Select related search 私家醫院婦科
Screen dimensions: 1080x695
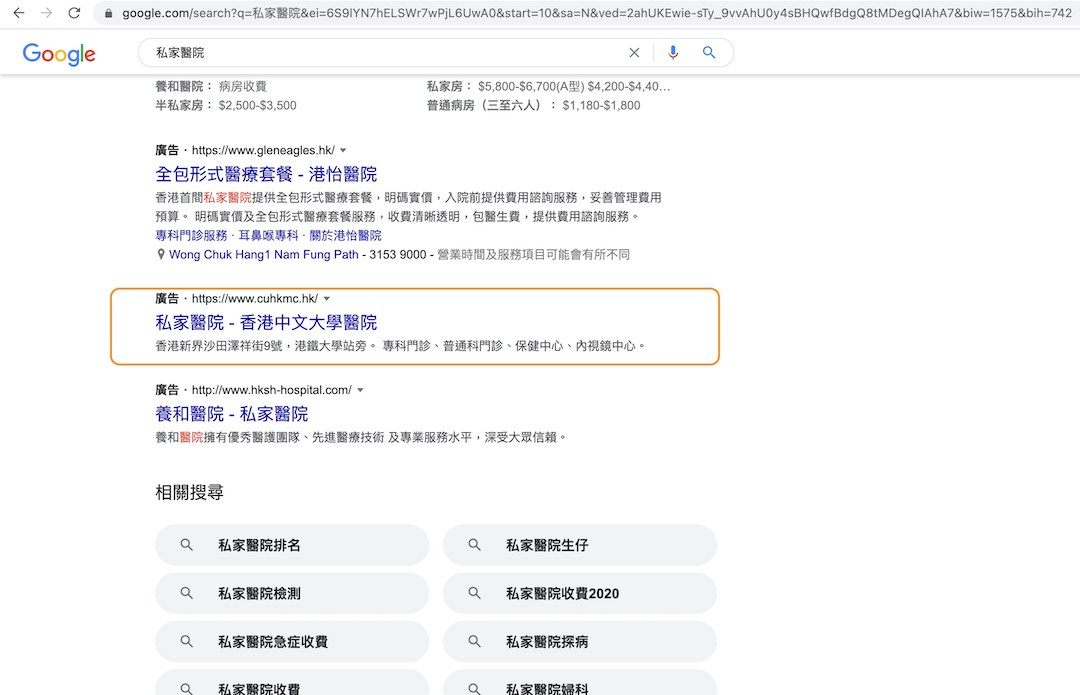(x=580, y=683)
